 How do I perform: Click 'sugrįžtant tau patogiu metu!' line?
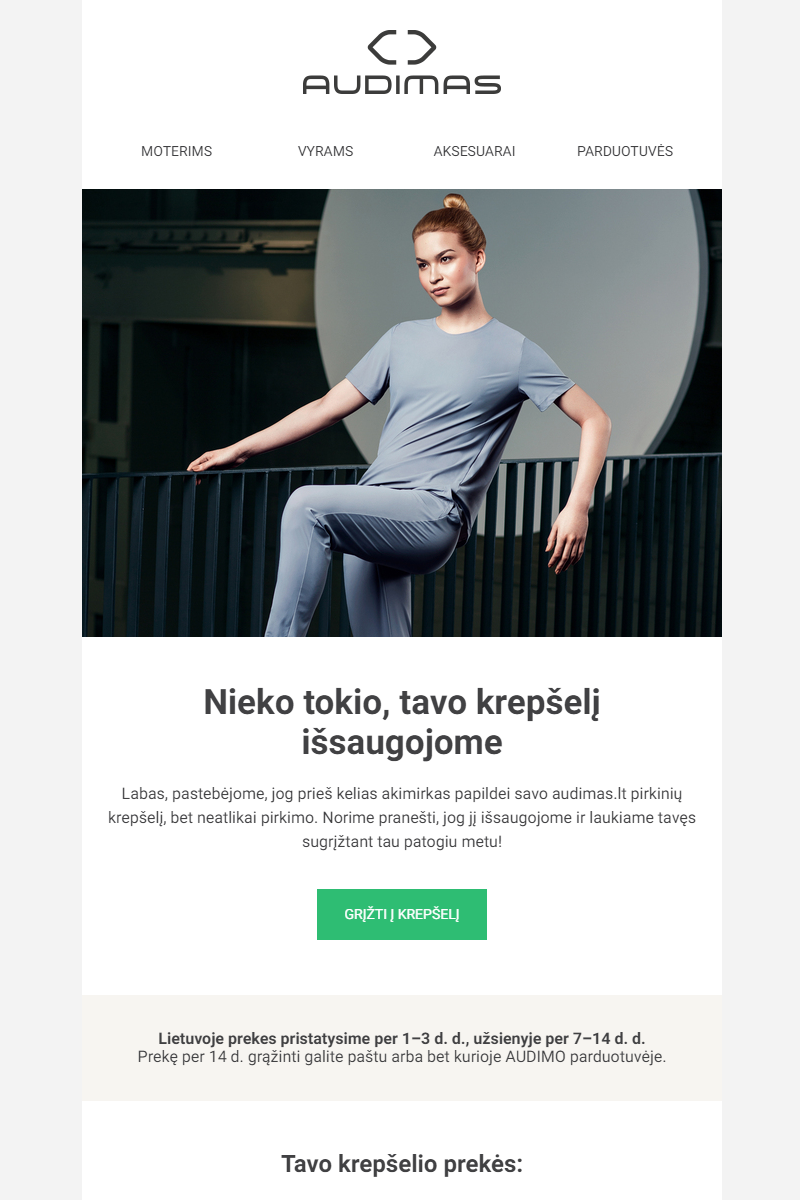point(402,842)
